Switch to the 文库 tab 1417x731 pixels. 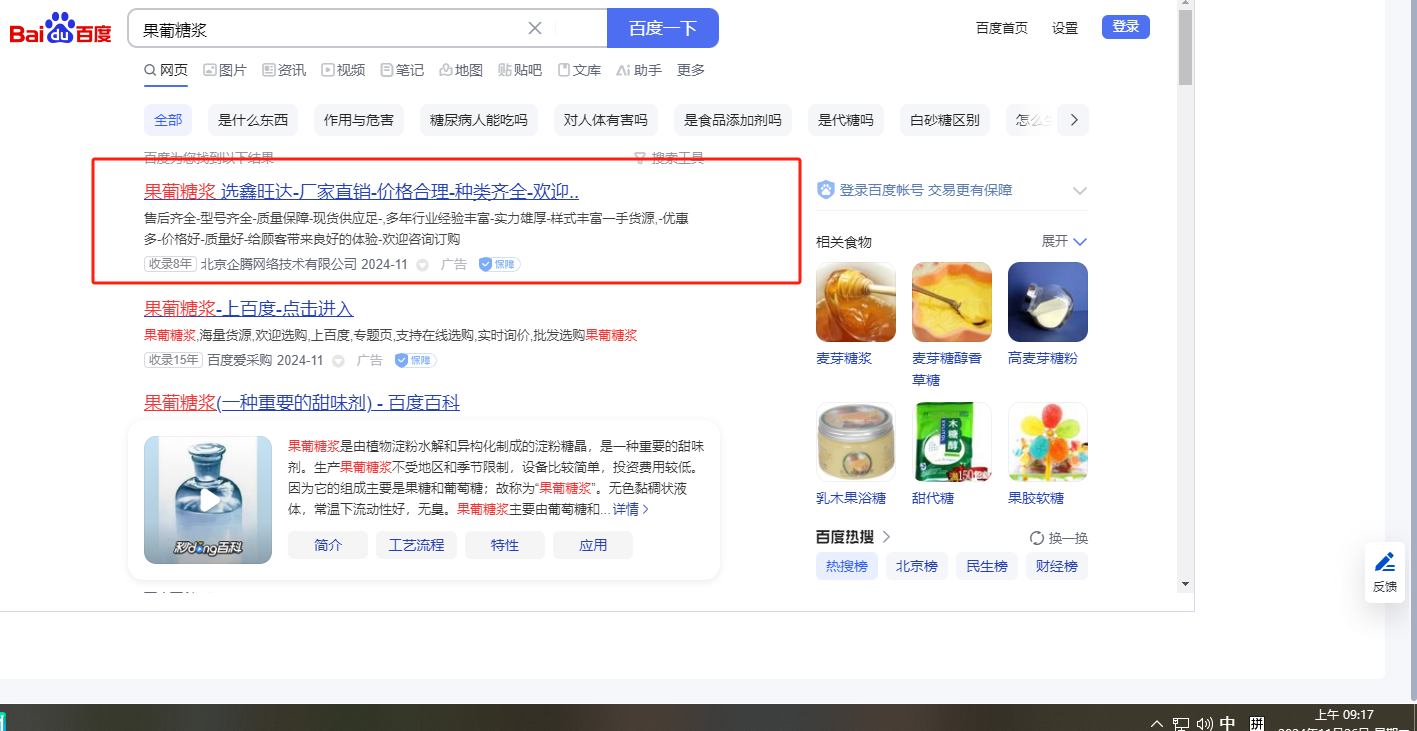point(579,70)
